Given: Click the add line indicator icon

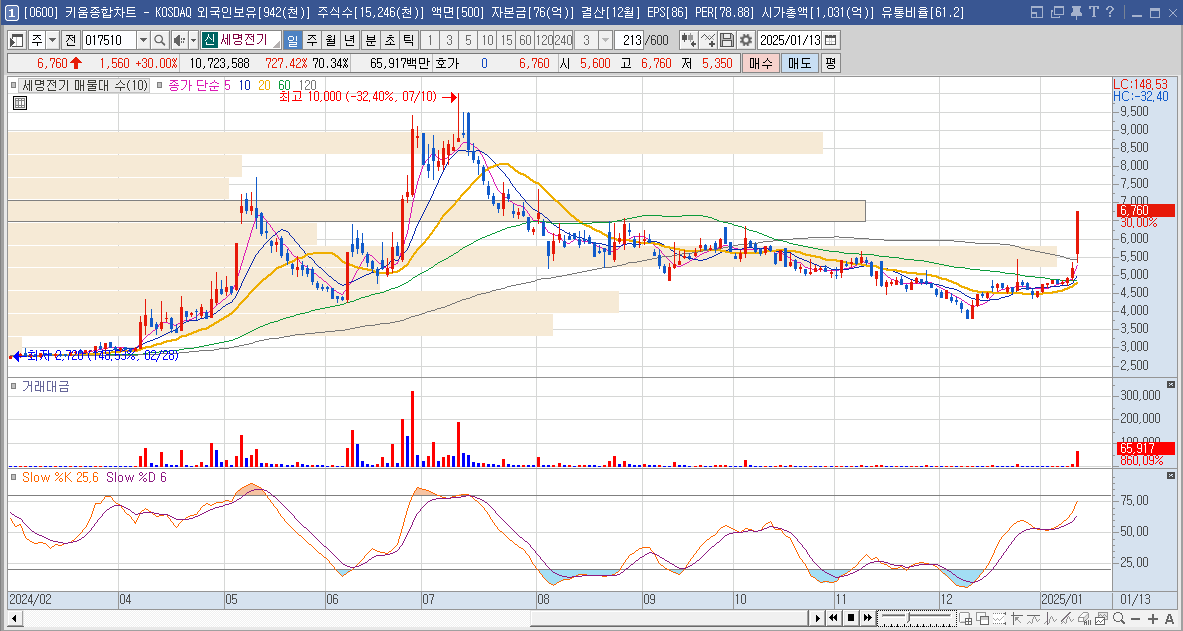Looking at the screenshot, I should point(707,40).
